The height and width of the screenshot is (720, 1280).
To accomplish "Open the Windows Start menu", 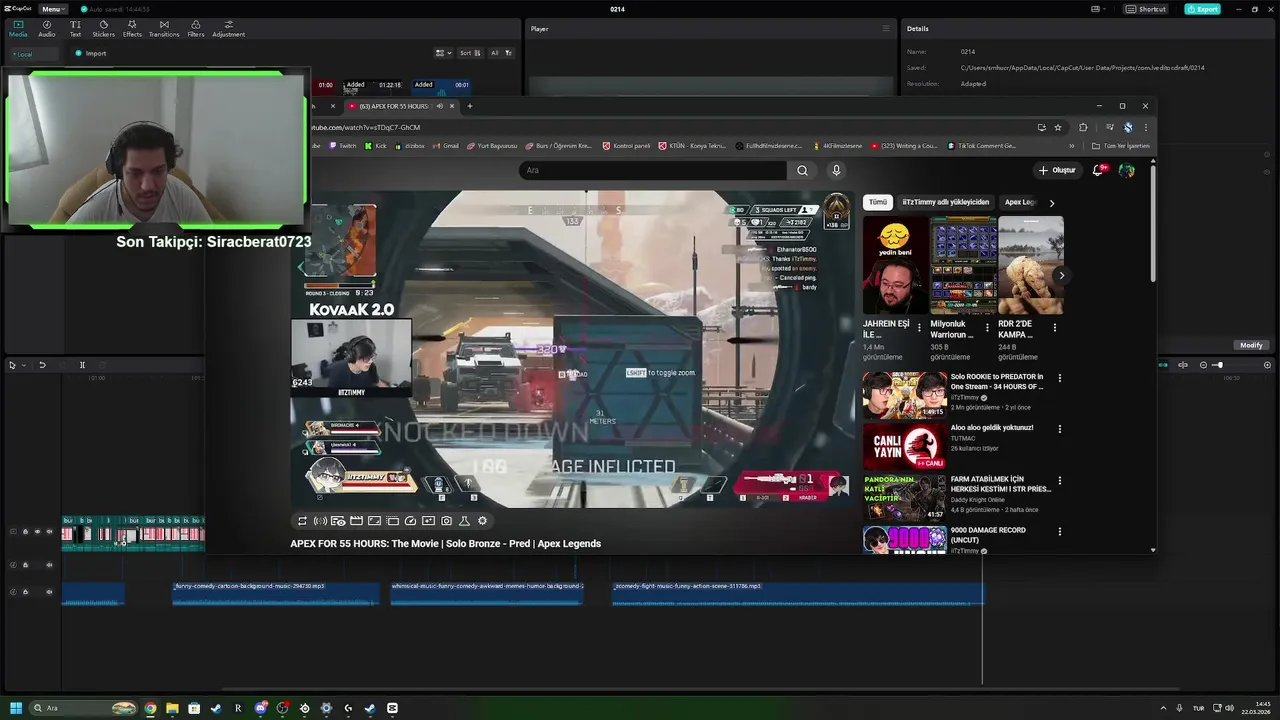I will click(16, 708).
